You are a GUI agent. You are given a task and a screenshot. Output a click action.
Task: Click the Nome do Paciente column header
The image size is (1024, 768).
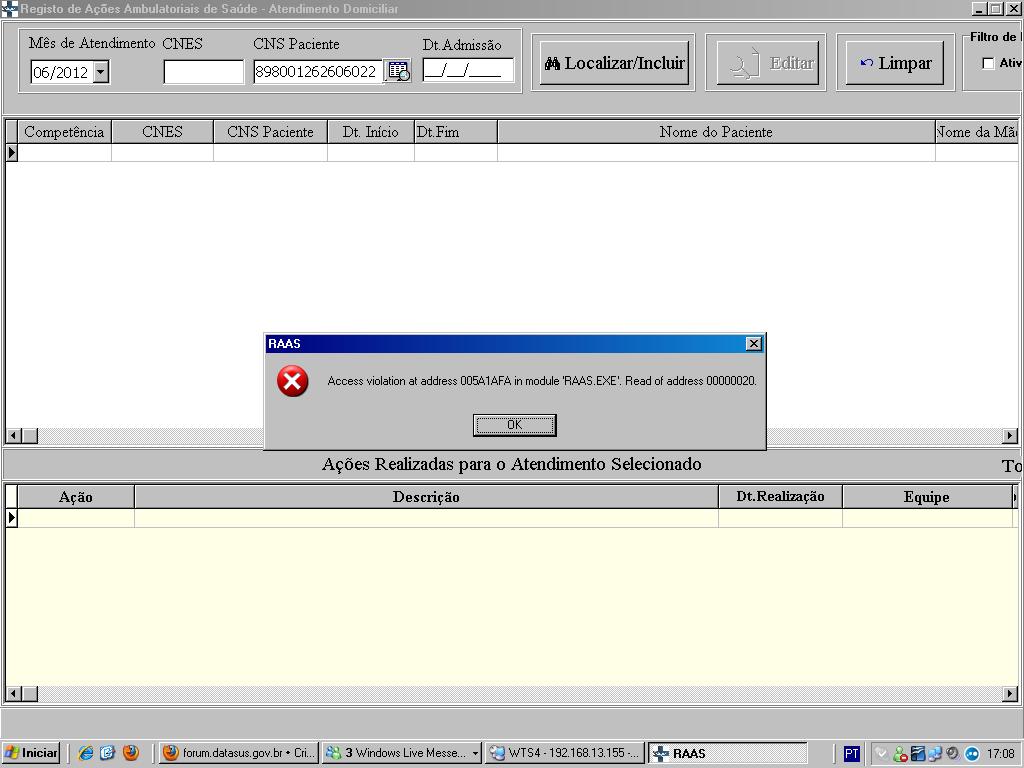tap(715, 132)
